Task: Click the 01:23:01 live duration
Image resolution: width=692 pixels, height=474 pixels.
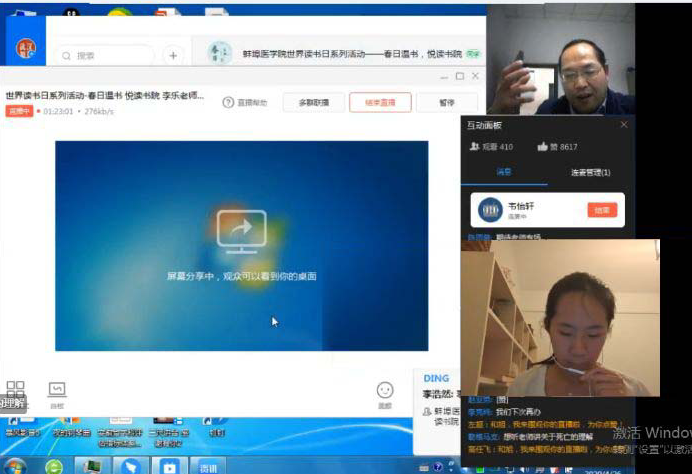Action: coord(58,111)
